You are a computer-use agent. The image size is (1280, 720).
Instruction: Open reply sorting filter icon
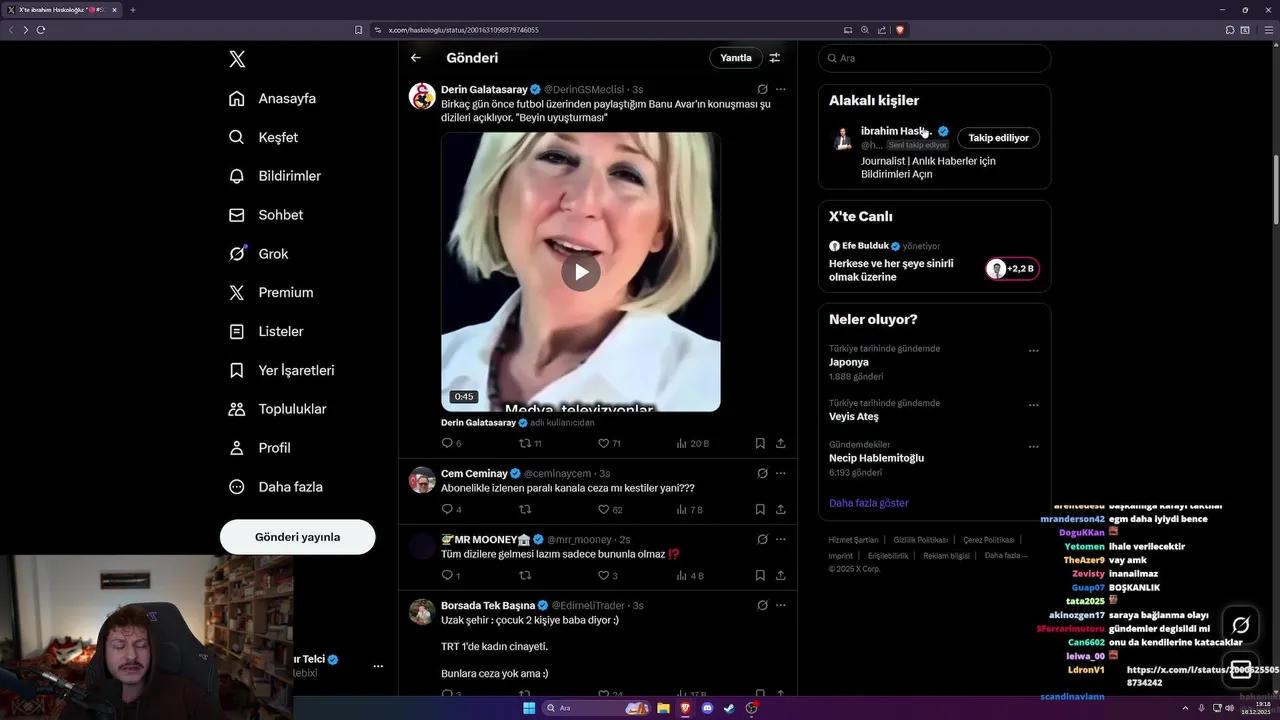774,58
